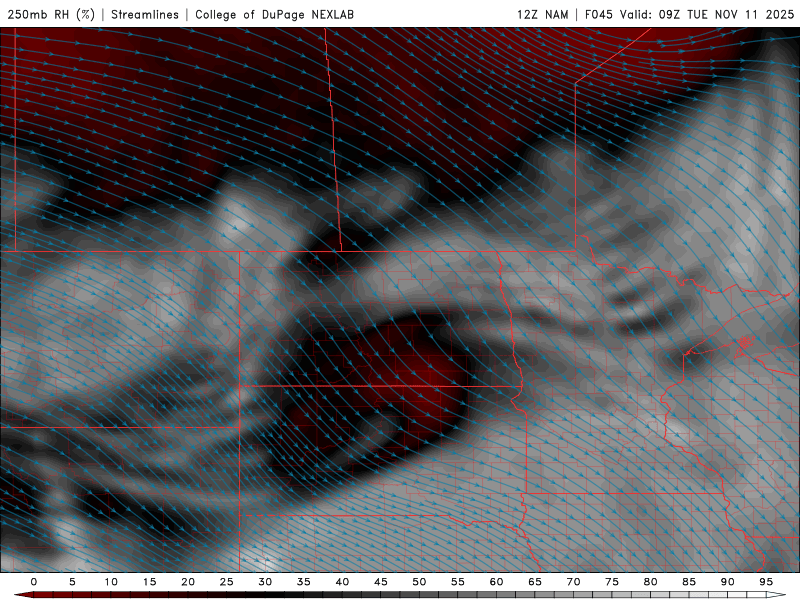Click the 95 label on color scale
This screenshot has width=800, height=600.
766,582
